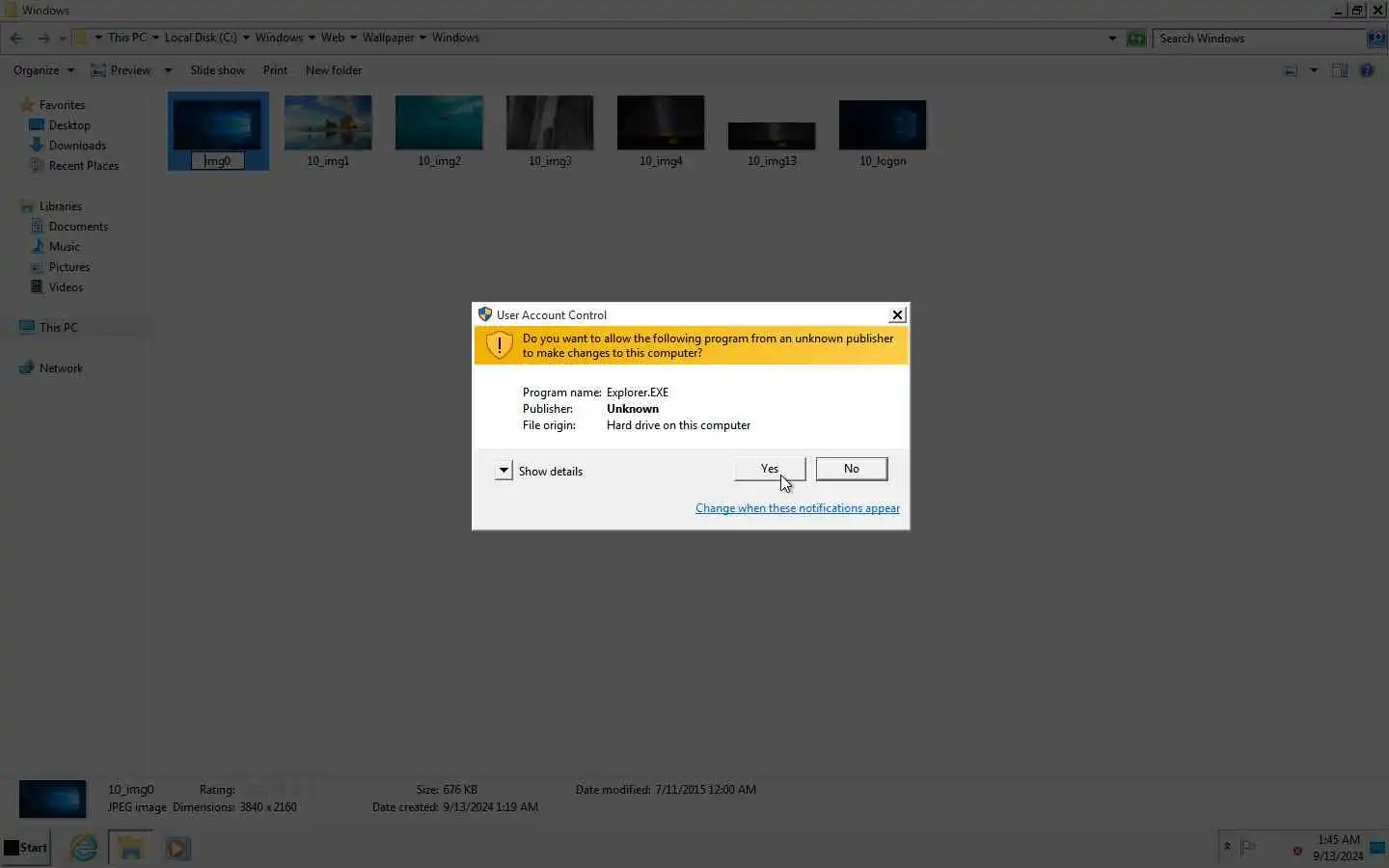Expand Show details arrow in UAC dialog
This screenshot has height=868, width=1389.
[504, 471]
